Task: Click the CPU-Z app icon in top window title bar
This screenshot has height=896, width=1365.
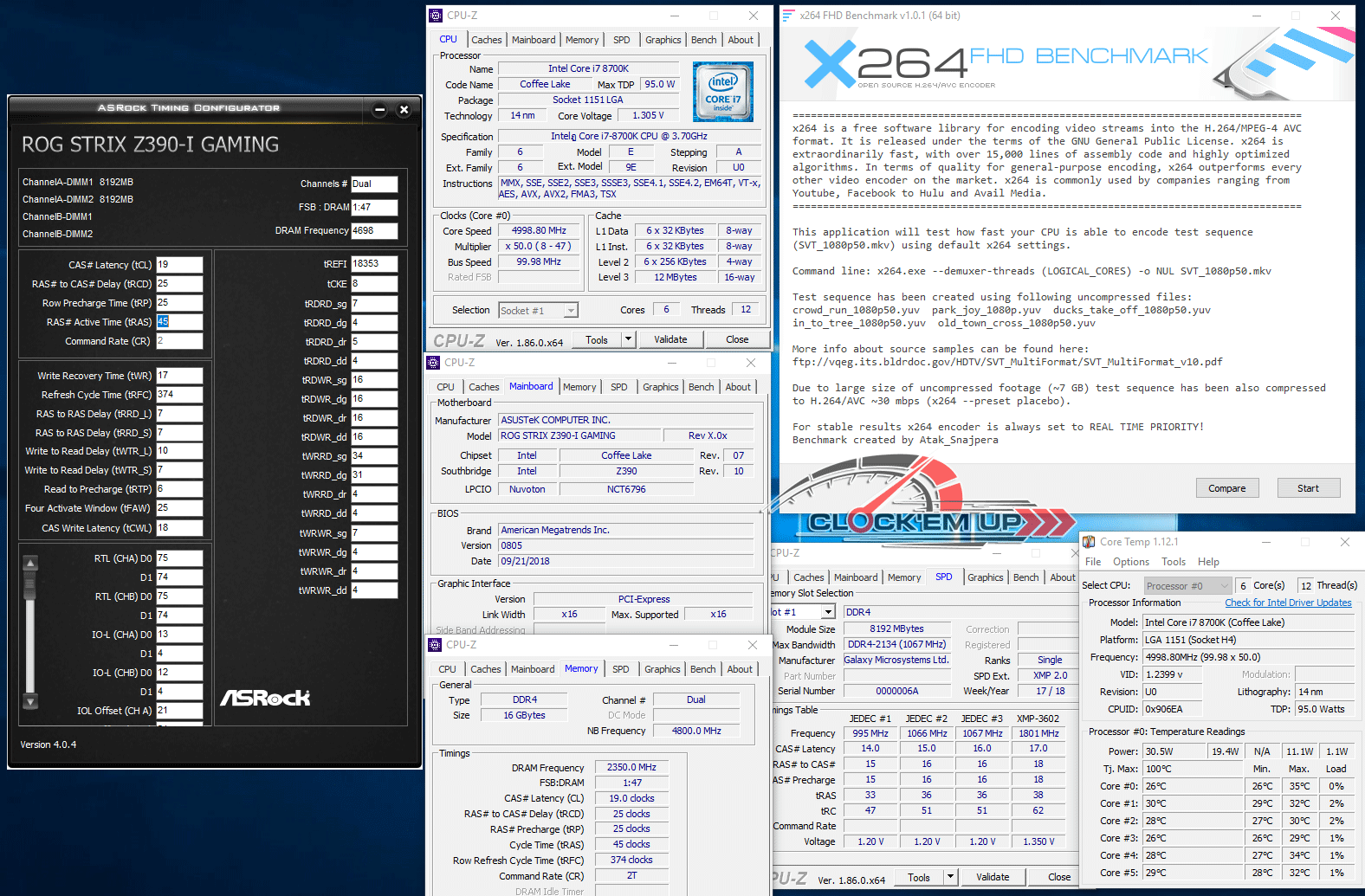Action: [436, 16]
